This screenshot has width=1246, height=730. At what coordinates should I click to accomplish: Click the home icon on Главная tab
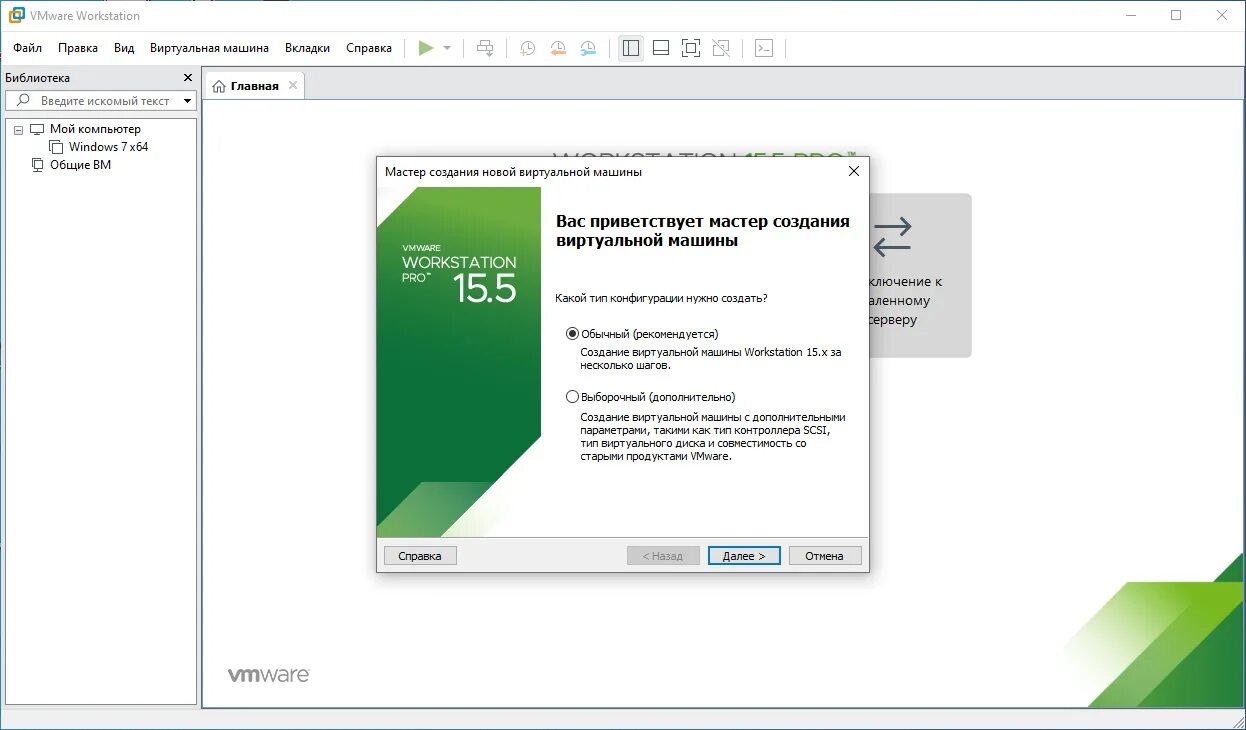tap(219, 86)
